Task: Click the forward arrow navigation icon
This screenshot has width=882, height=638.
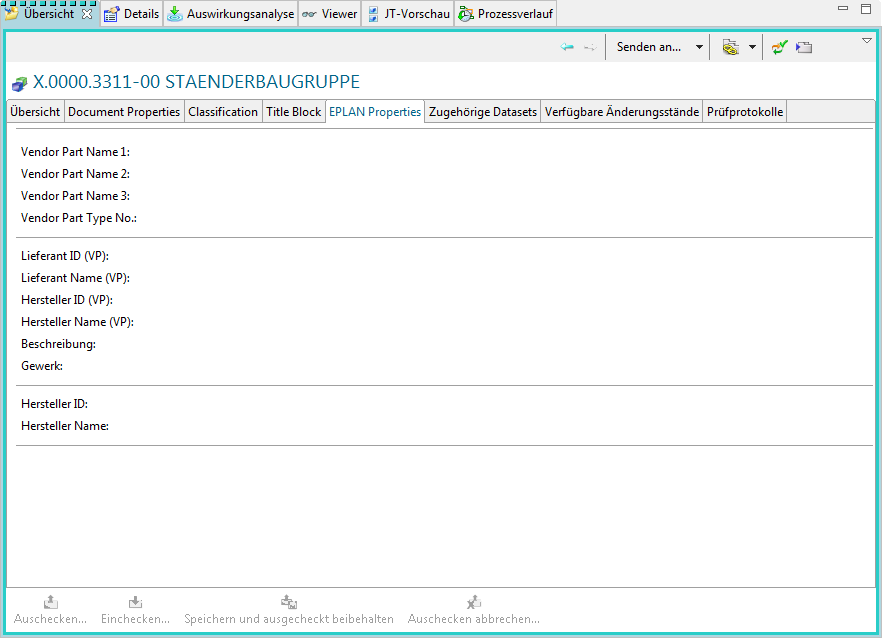Action: pyautogui.click(x=590, y=47)
